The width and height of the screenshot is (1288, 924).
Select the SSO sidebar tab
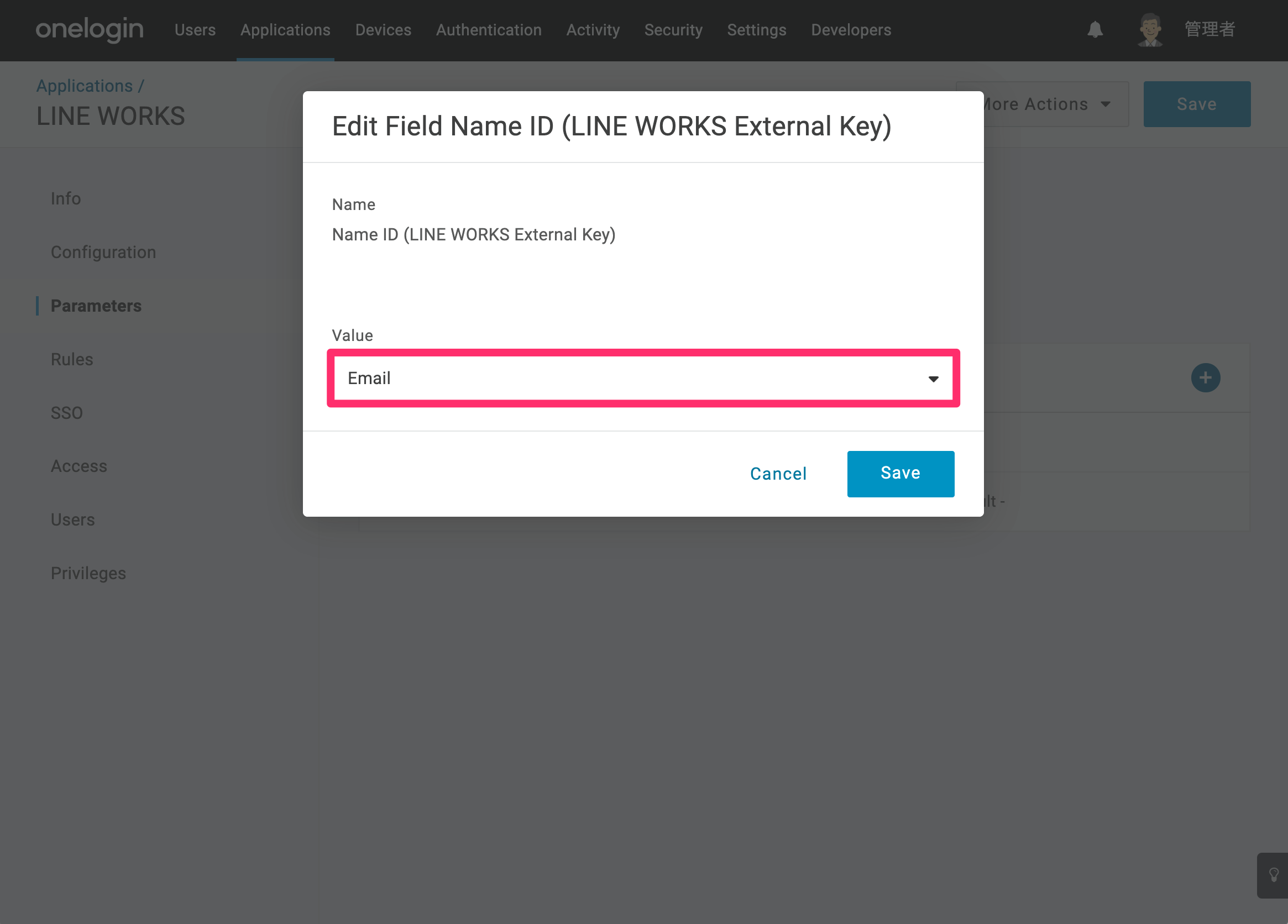coord(66,413)
